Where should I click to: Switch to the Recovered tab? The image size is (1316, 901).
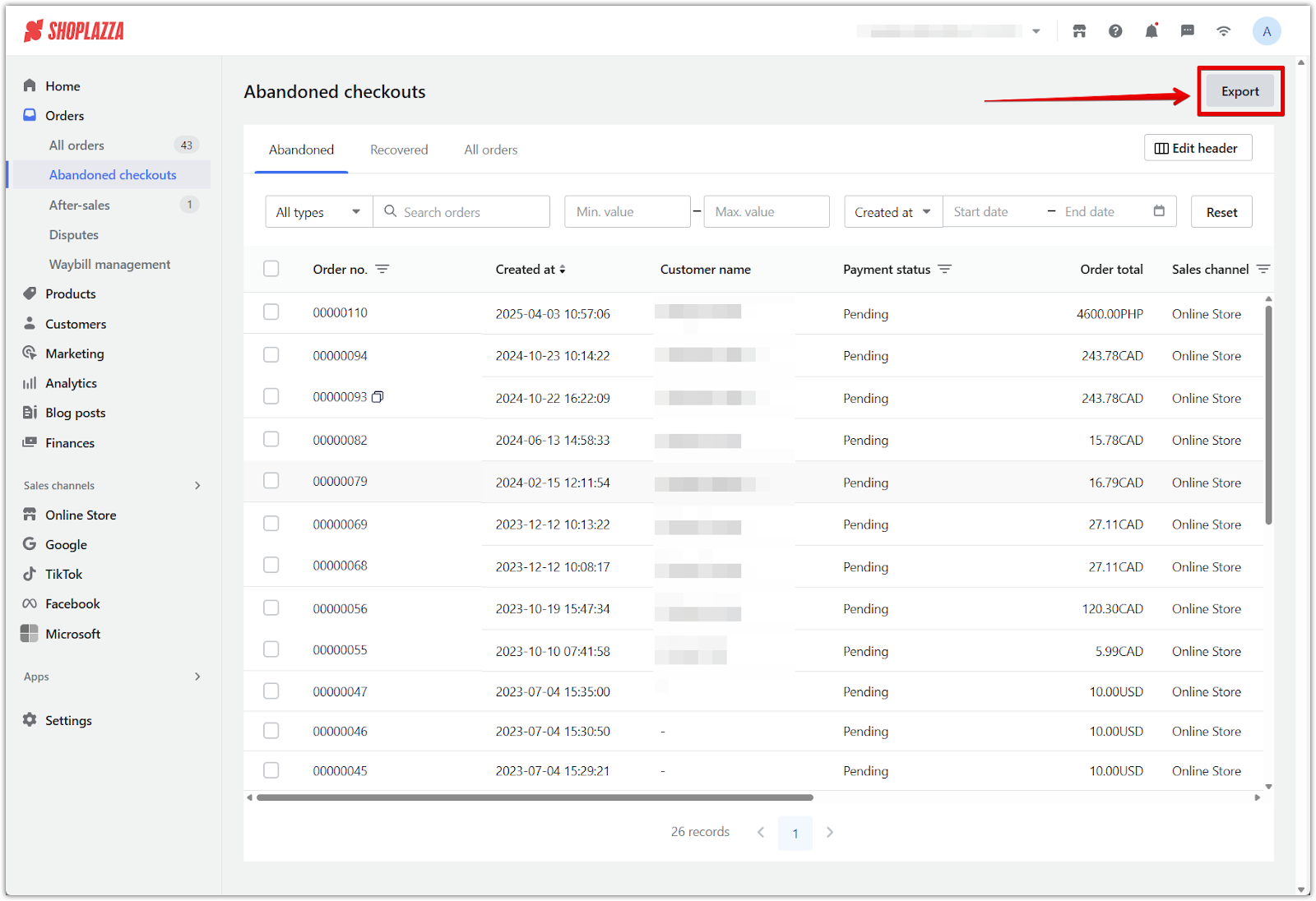point(399,150)
